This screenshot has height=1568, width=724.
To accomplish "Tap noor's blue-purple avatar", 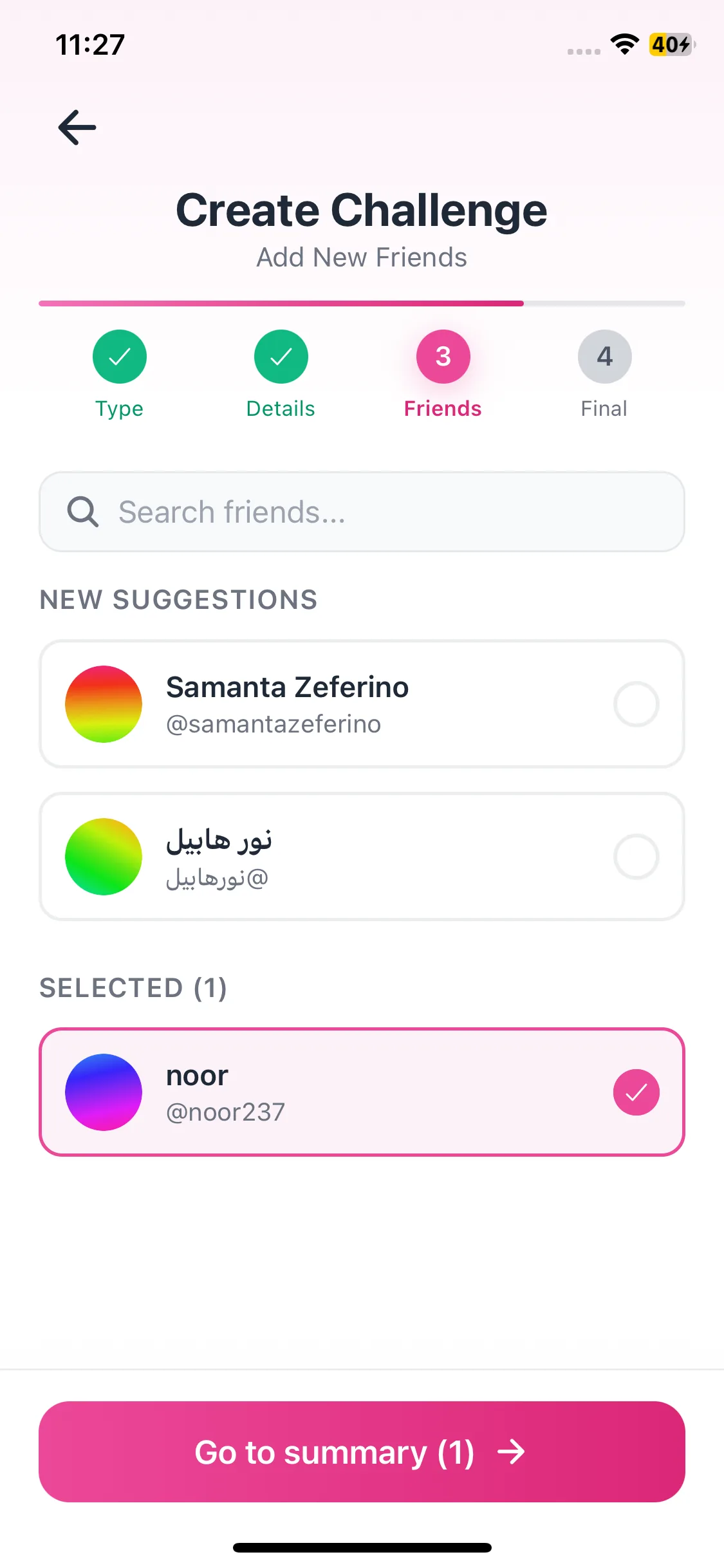I will point(104,1092).
